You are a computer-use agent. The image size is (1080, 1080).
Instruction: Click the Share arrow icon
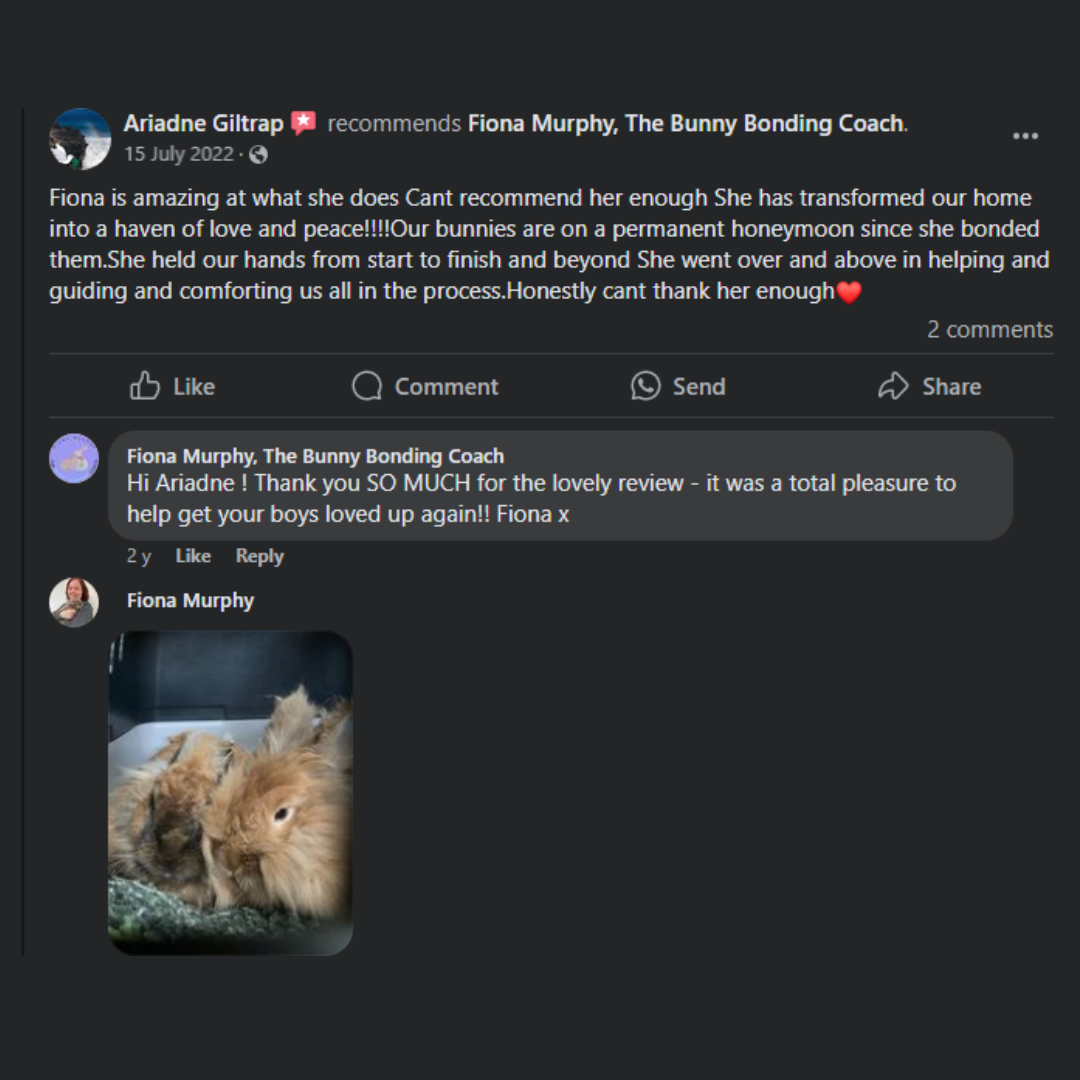coord(893,386)
